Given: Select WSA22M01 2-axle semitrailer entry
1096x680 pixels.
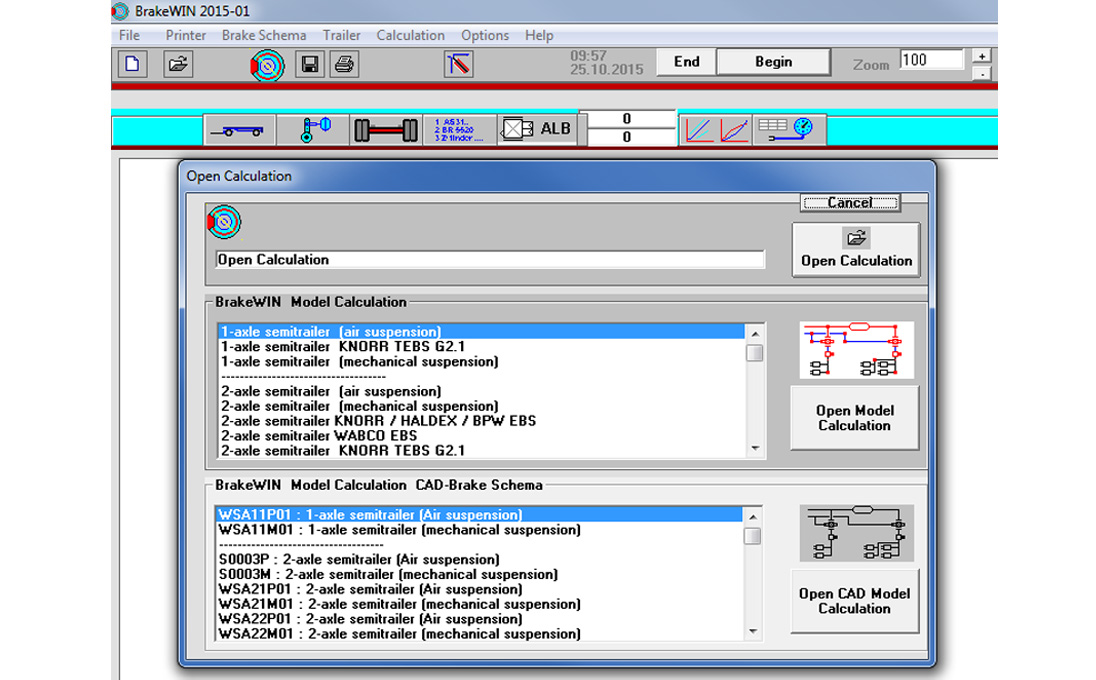Looking at the screenshot, I should pyautogui.click(x=479, y=634).
